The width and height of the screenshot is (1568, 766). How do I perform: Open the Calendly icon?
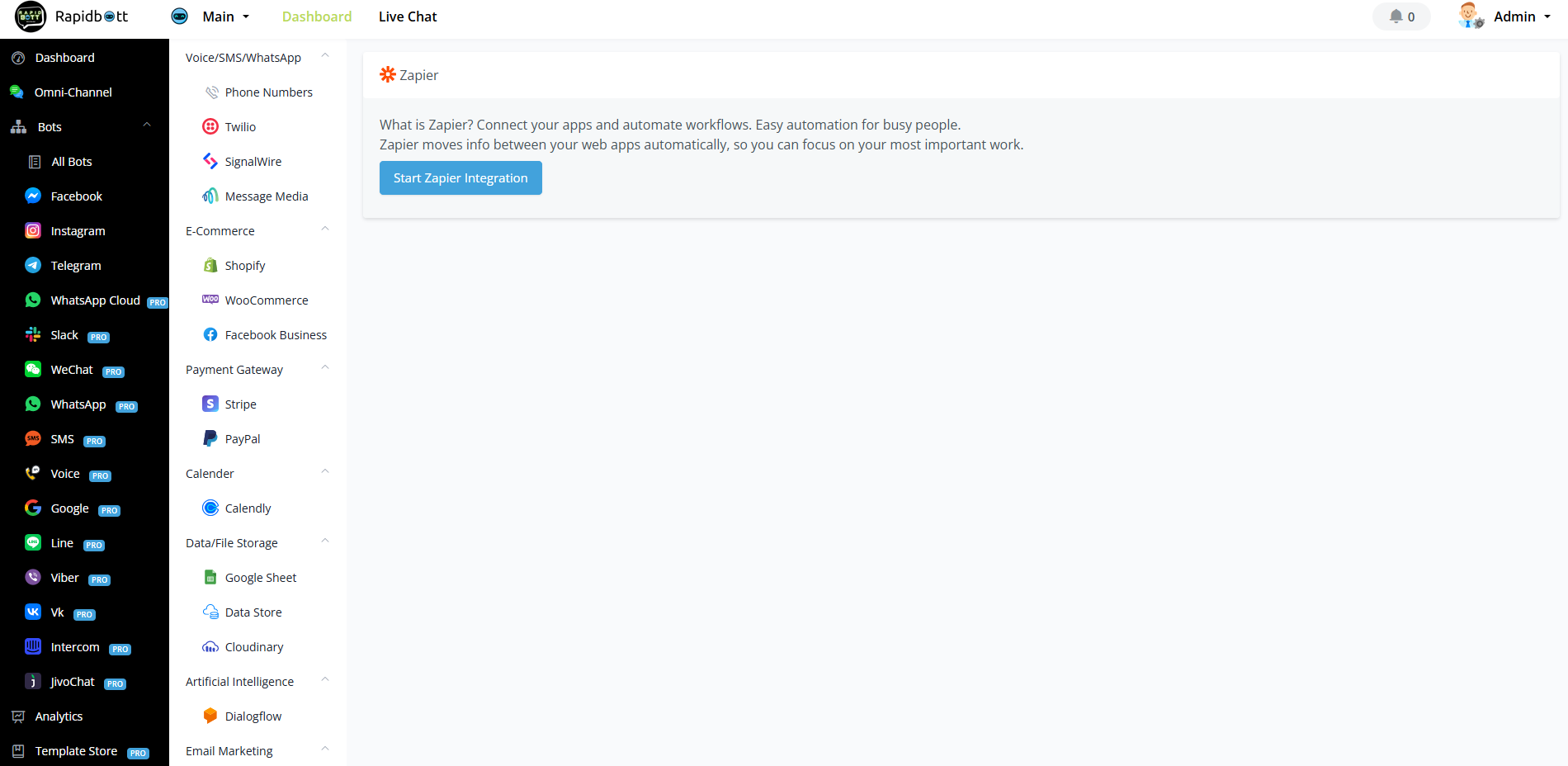pyautogui.click(x=210, y=508)
